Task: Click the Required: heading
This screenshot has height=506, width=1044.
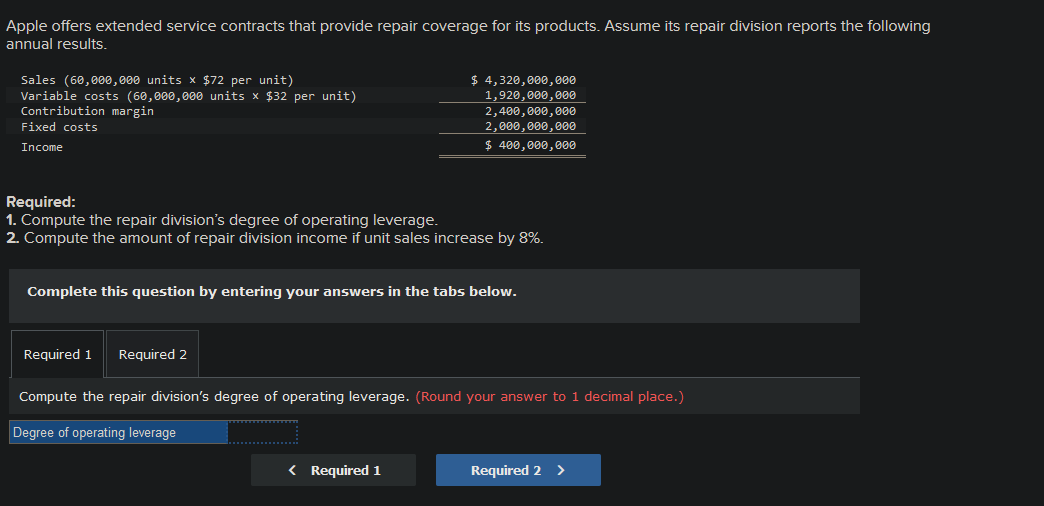Action: point(41,202)
